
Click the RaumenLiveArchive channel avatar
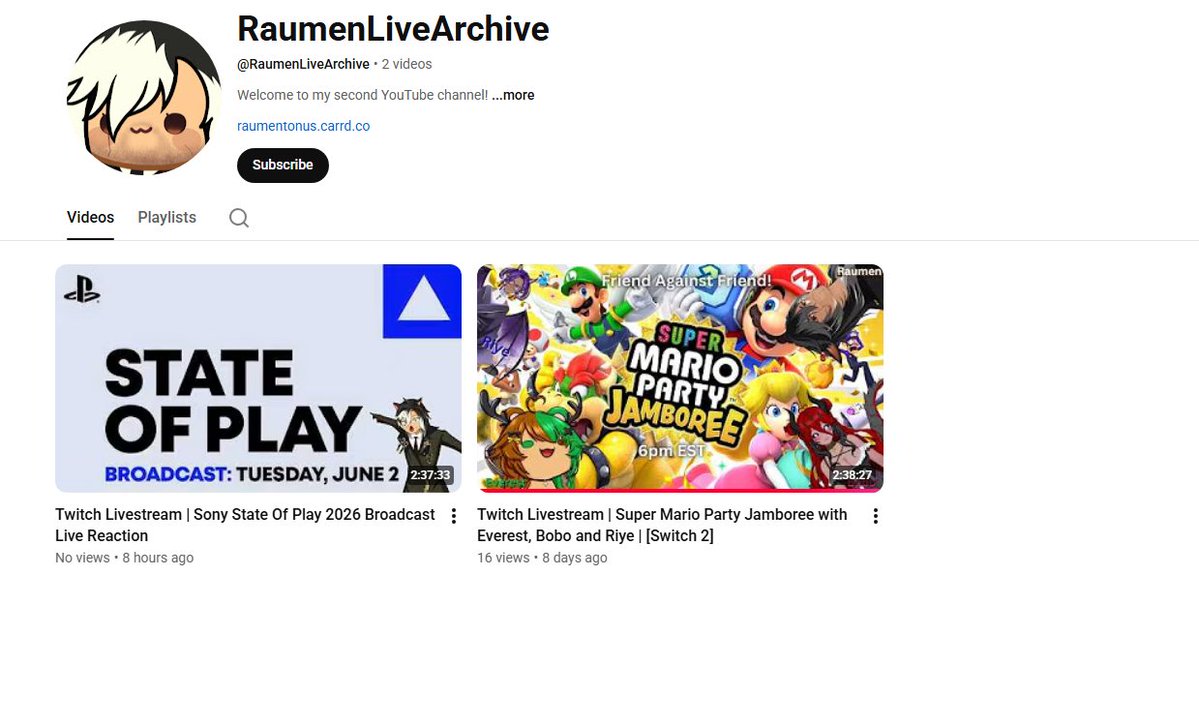144,98
